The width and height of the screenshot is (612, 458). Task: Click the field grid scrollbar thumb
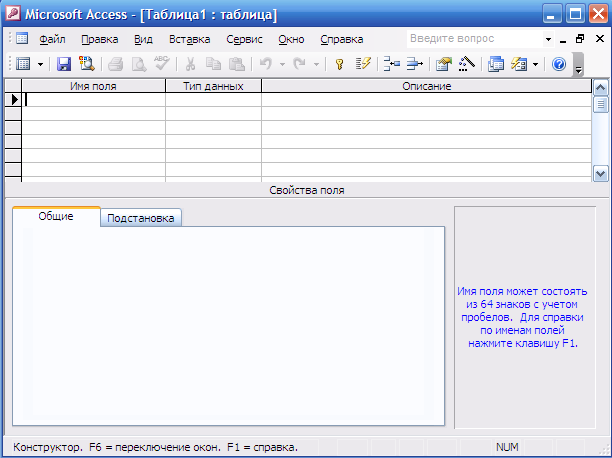[600, 104]
